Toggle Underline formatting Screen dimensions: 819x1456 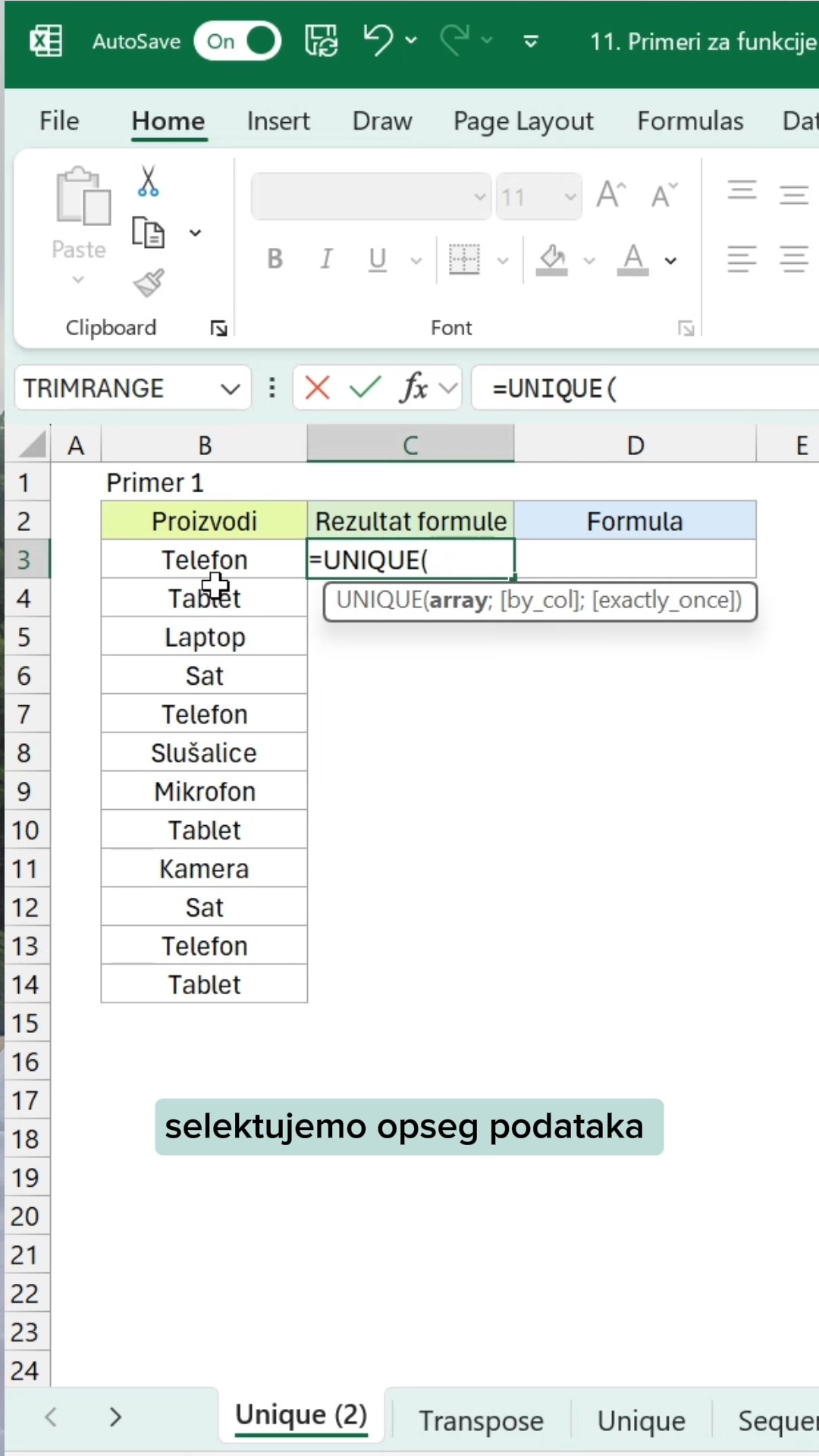(377, 259)
